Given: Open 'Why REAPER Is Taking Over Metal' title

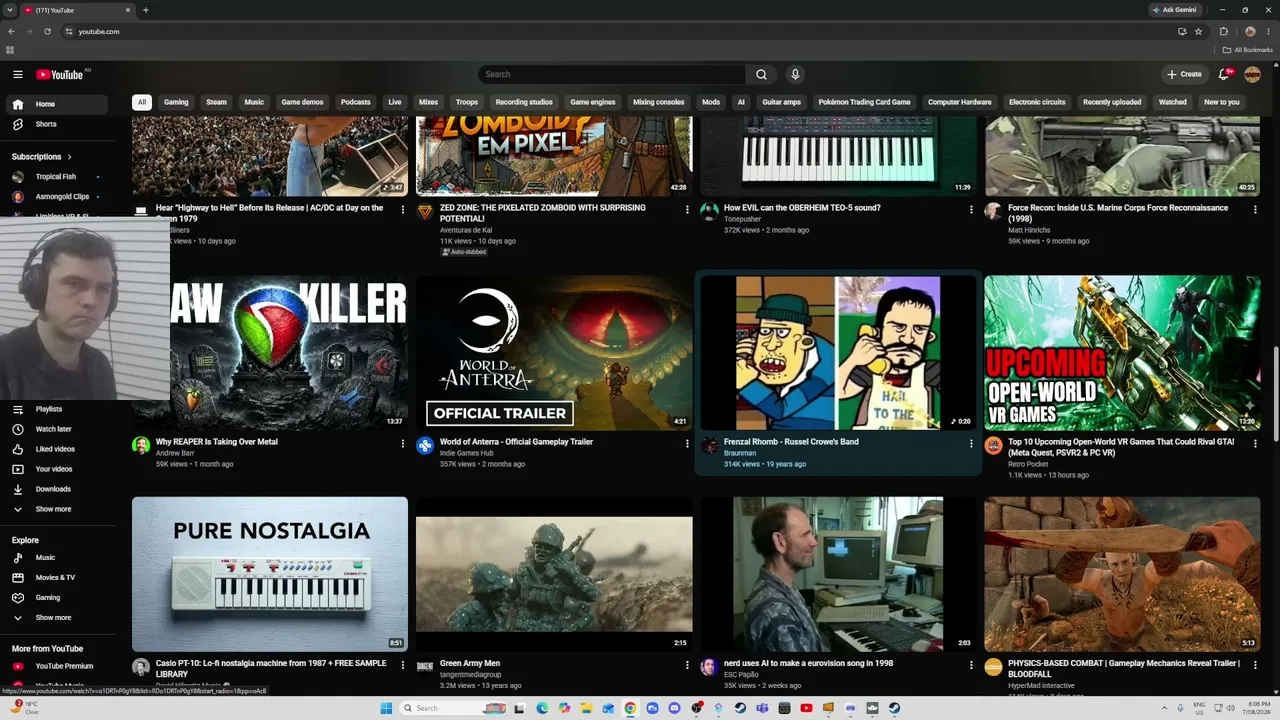Looking at the screenshot, I should point(217,442).
